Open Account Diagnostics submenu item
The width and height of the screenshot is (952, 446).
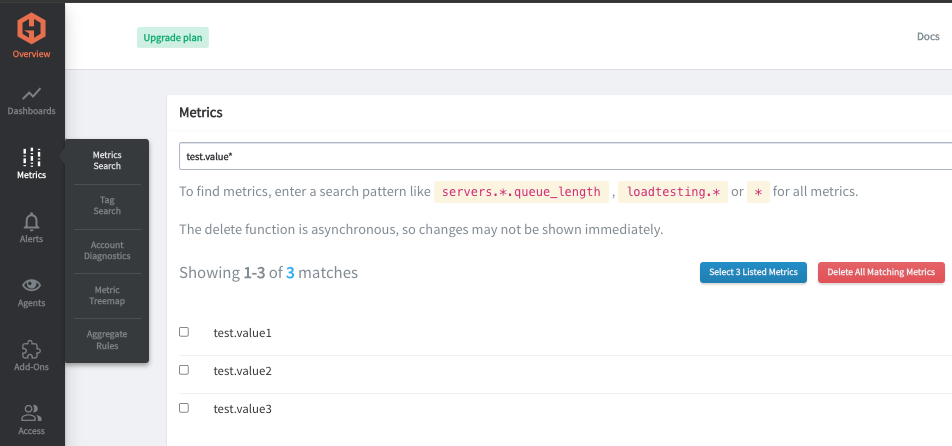coord(107,250)
